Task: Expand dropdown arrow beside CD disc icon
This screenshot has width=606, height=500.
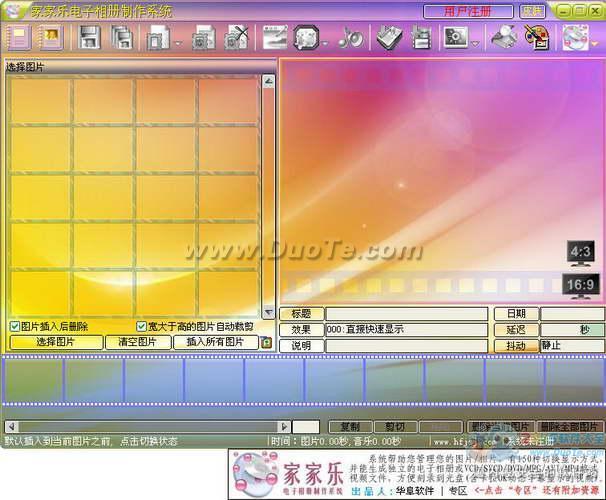Action: point(595,43)
